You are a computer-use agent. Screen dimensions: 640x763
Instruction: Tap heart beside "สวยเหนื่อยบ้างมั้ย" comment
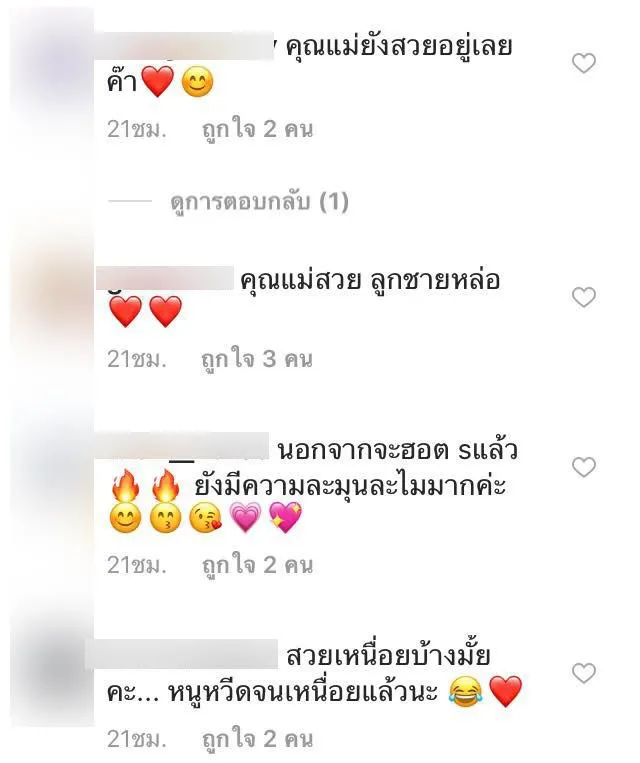click(584, 673)
